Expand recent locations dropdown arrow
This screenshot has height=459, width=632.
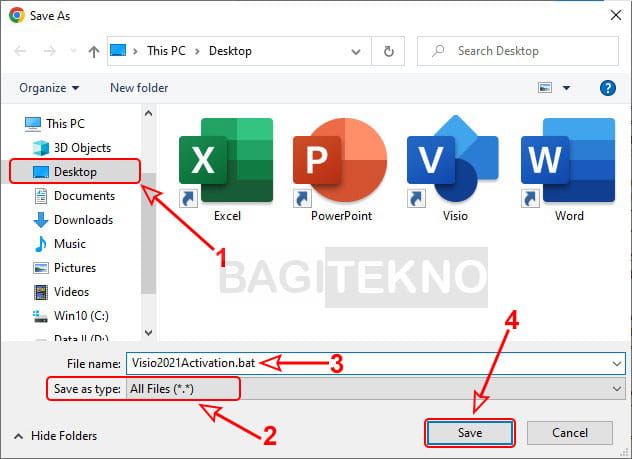(73, 51)
